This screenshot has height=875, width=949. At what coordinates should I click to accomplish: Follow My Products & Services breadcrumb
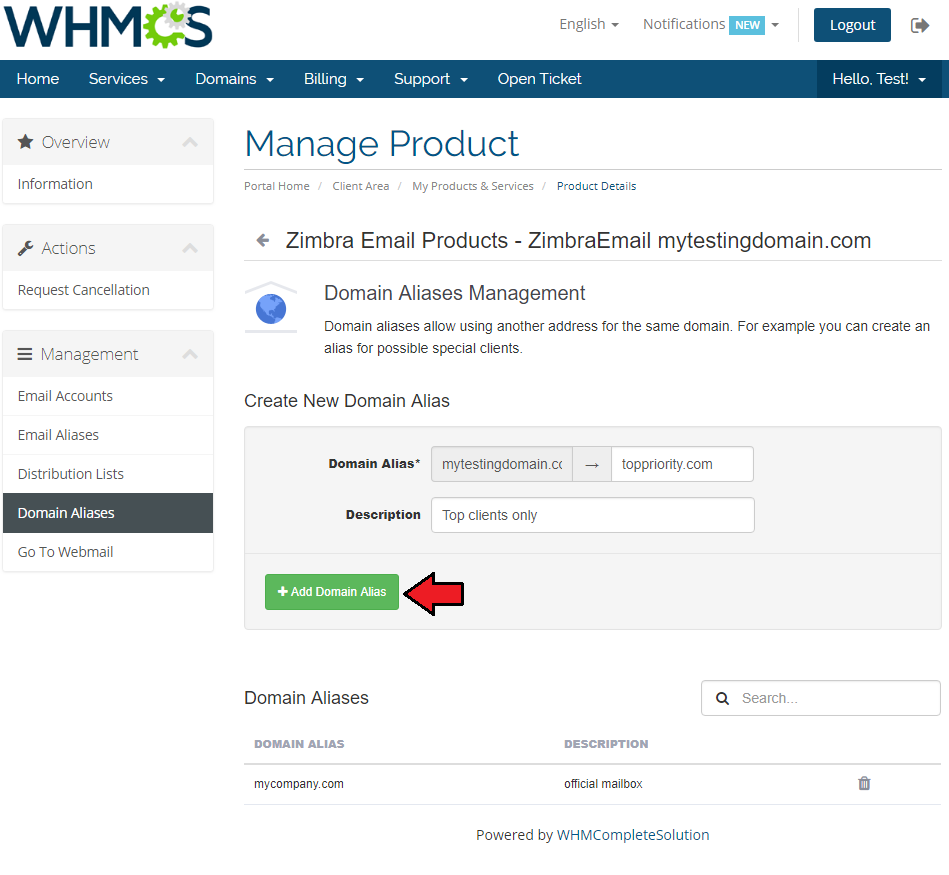[x=473, y=186]
